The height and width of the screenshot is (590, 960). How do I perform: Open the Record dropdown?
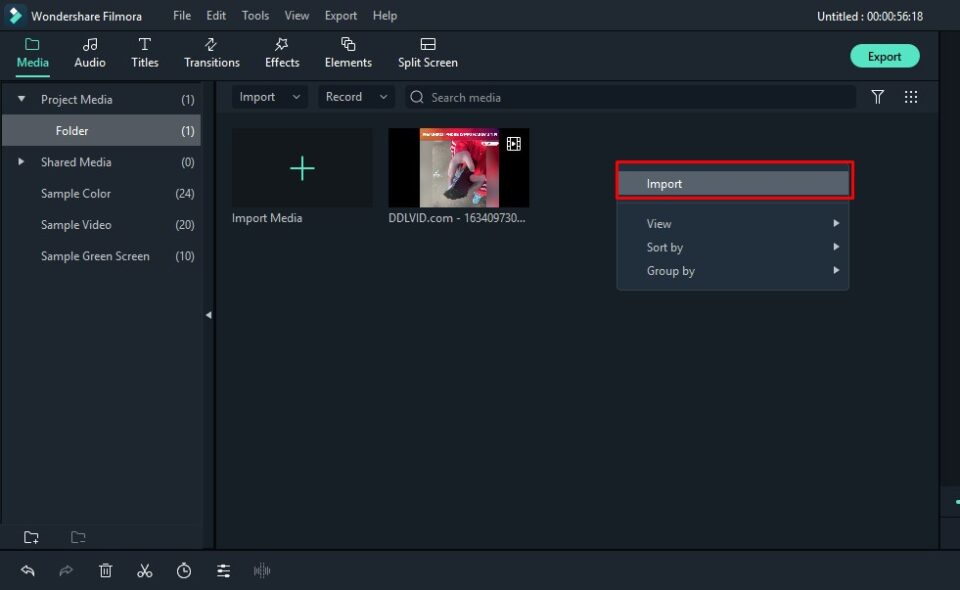[356, 97]
